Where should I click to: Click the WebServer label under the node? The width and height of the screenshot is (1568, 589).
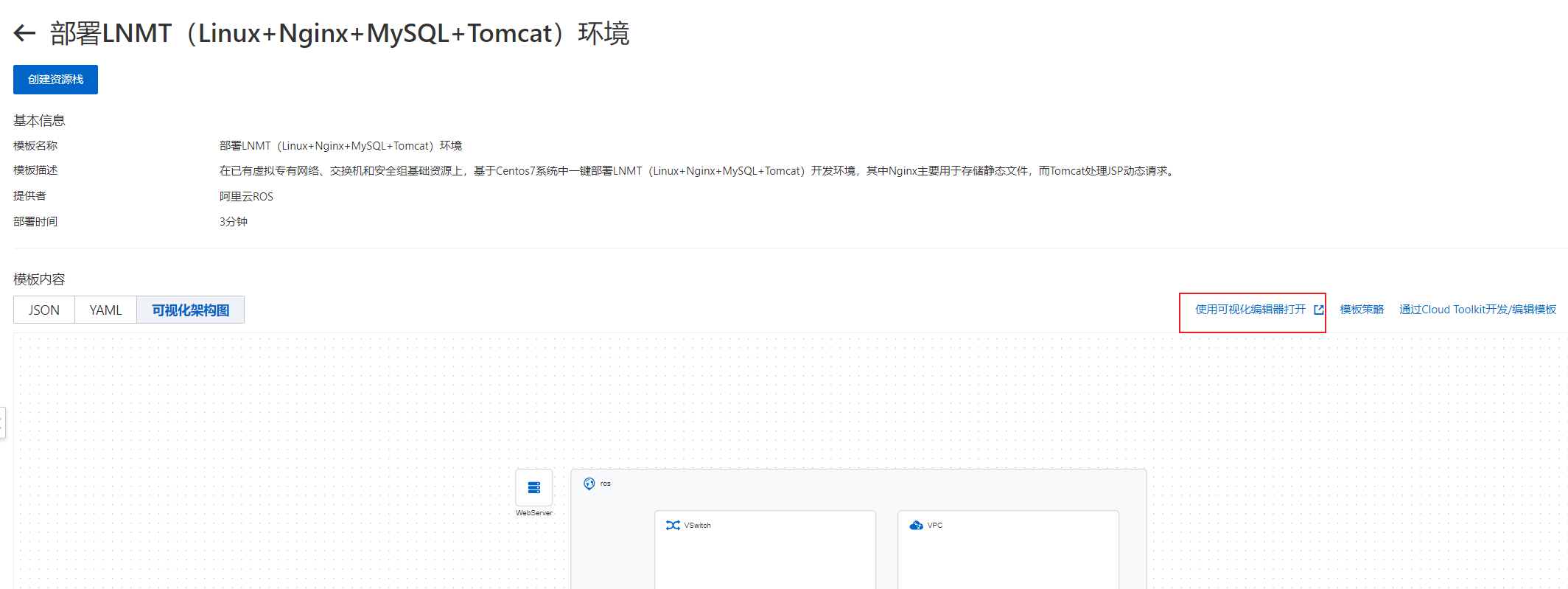pos(534,513)
